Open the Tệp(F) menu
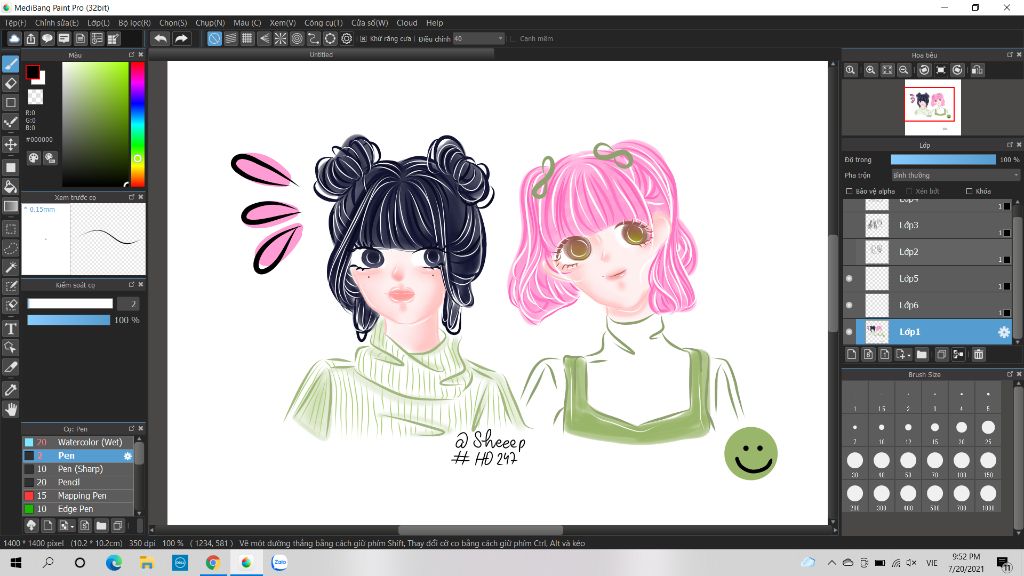Image resolution: width=1024 pixels, height=576 pixels. [16, 22]
